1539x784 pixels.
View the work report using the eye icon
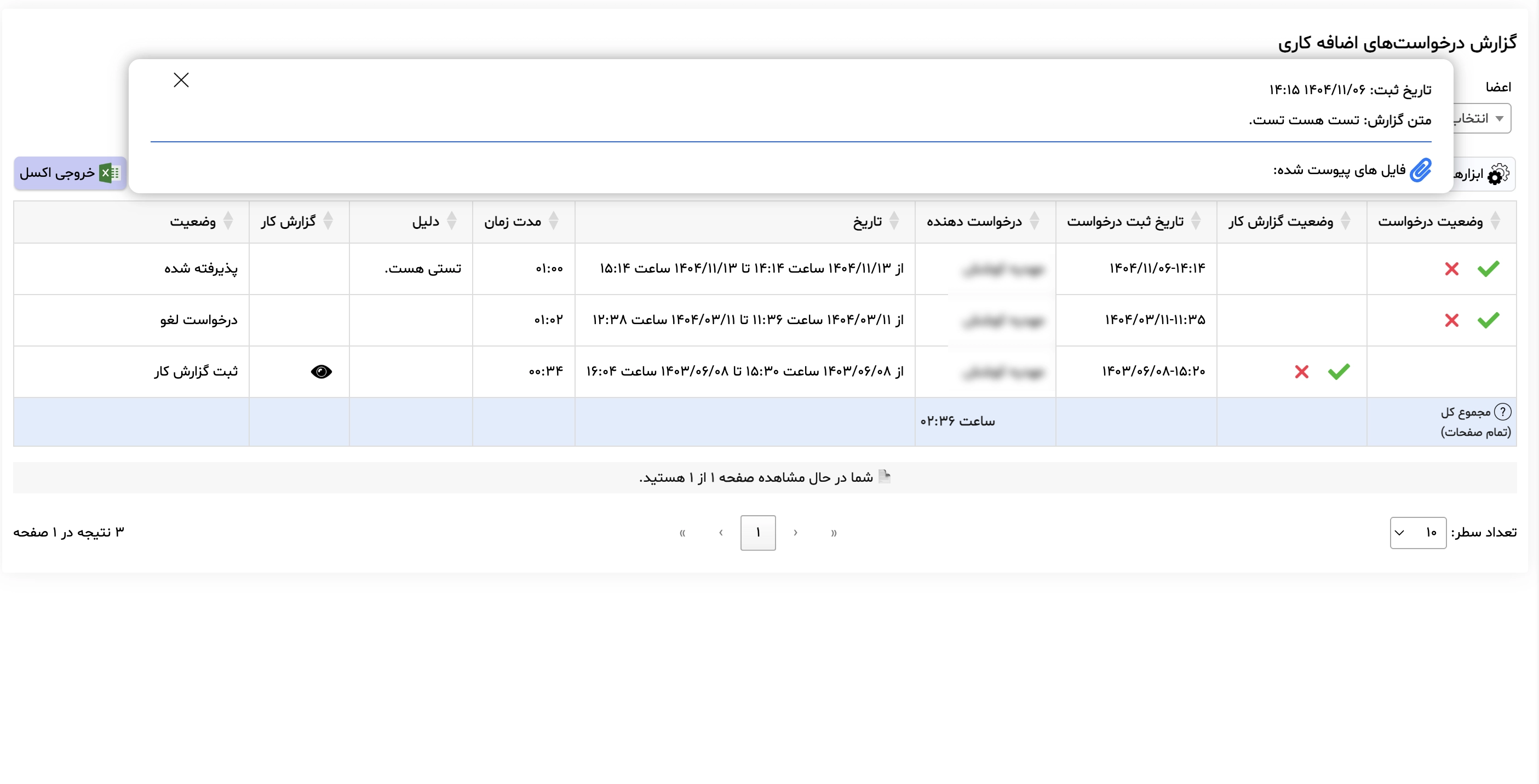[x=321, y=371]
